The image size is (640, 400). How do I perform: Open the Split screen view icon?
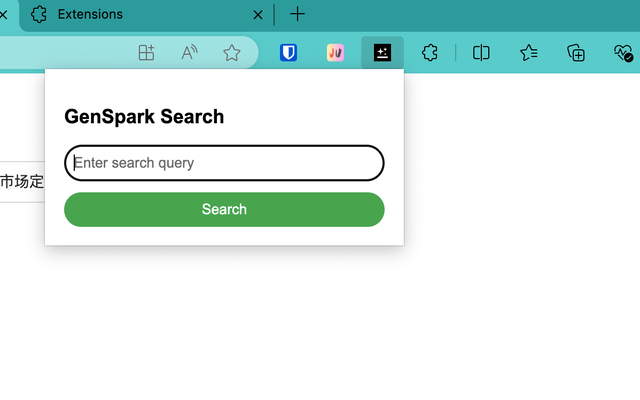[x=481, y=53]
